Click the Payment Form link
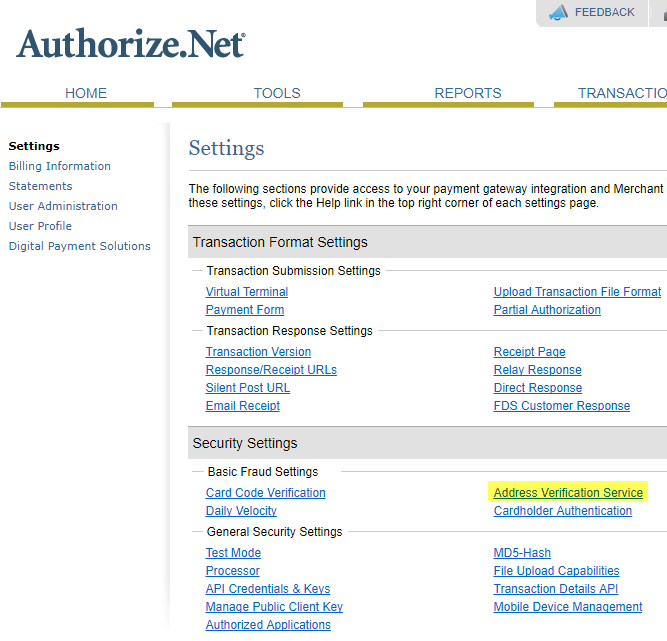The width and height of the screenshot is (667, 641). point(245,310)
